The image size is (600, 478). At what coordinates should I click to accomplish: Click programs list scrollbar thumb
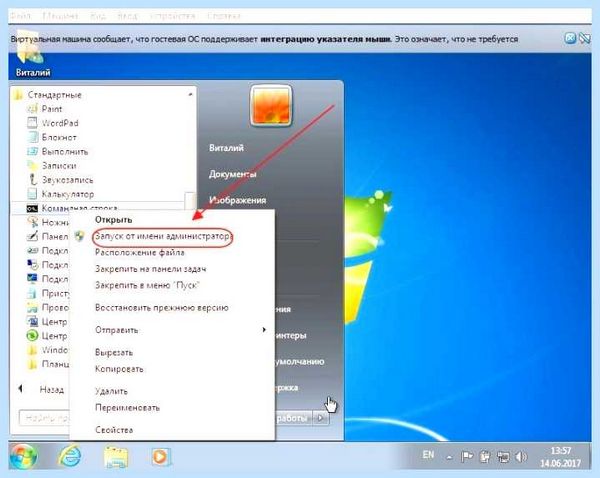coord(190,200)
